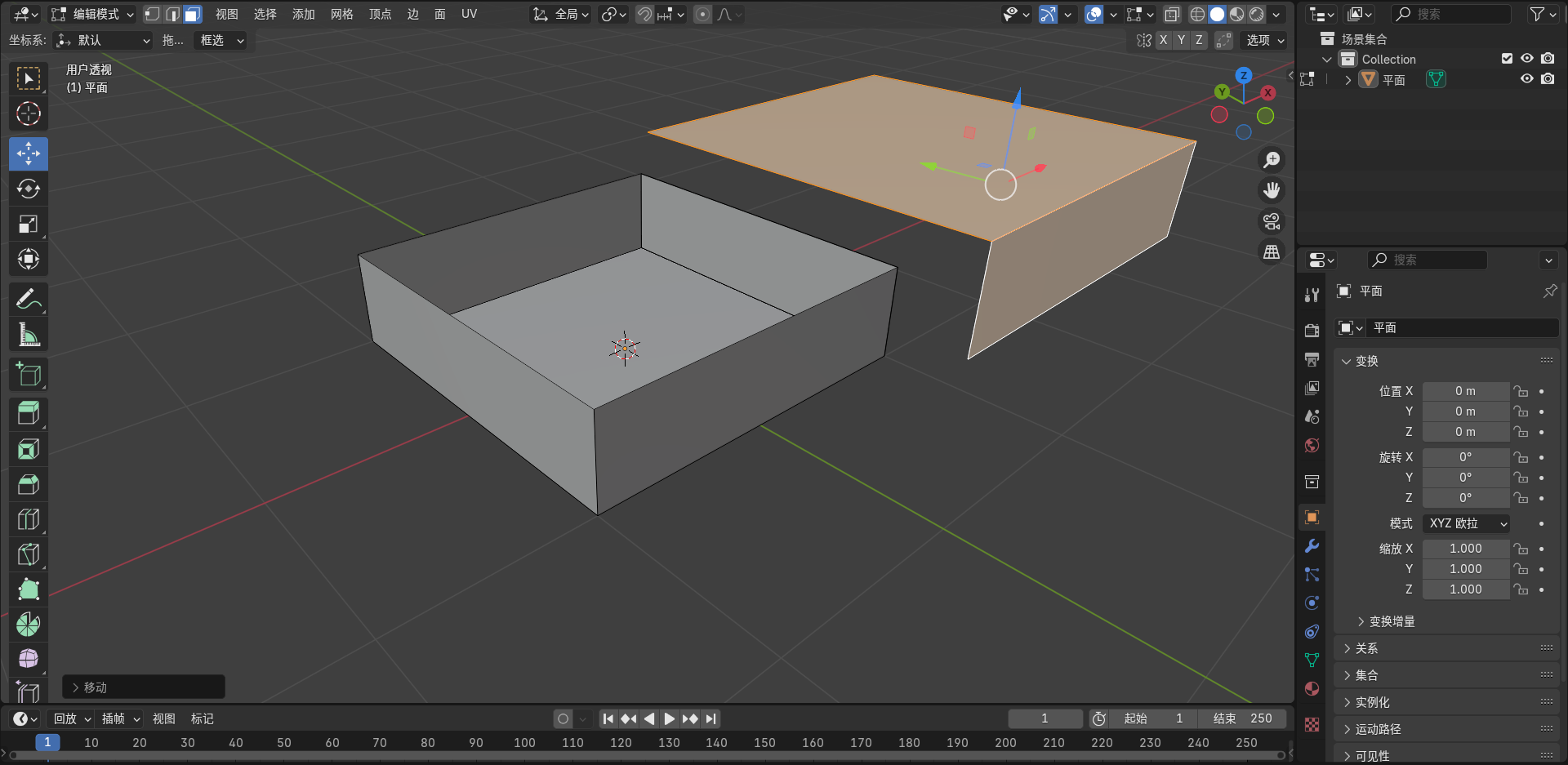
Task: Switch to edge select mode
Action: 172,14
